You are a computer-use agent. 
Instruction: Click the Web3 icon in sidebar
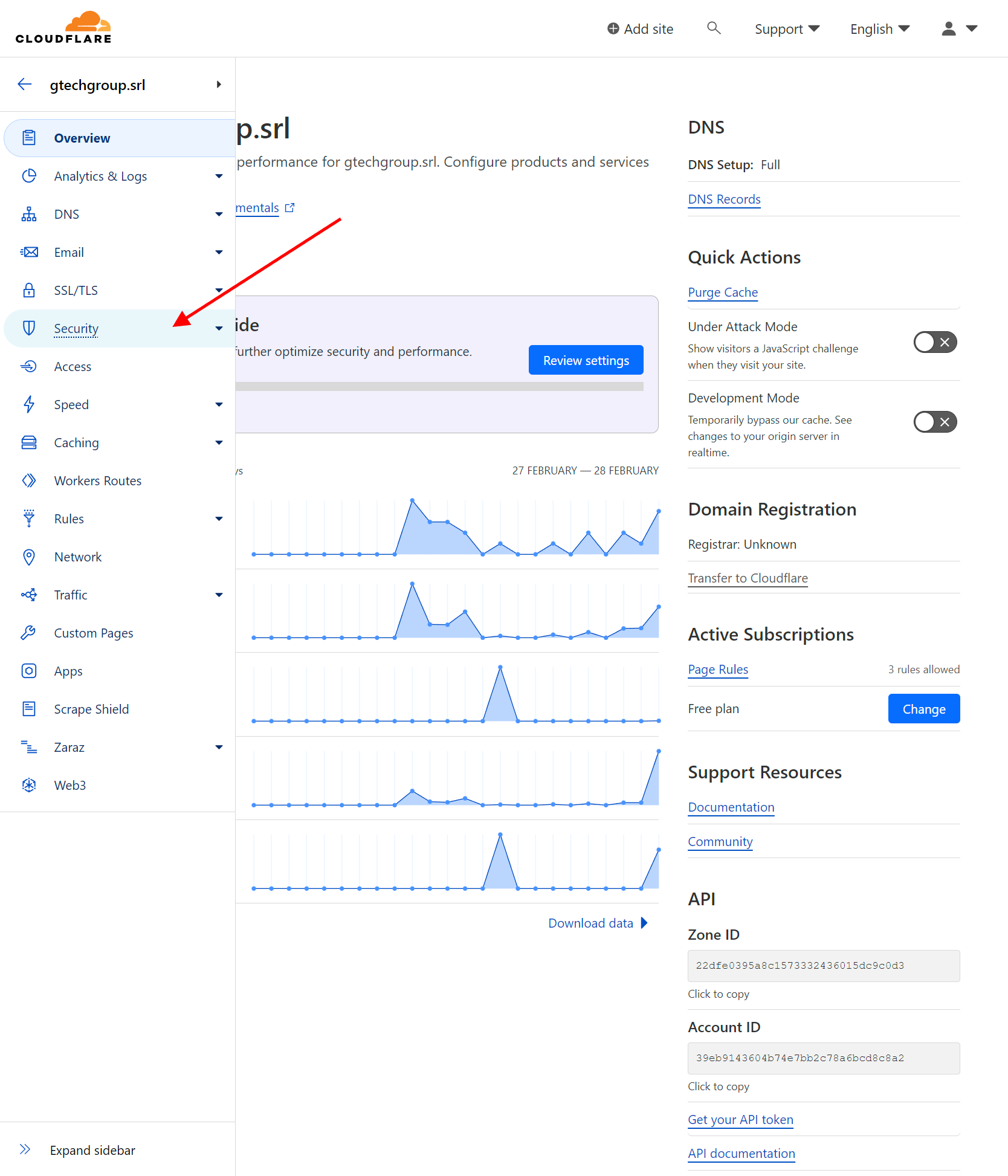click(x=29, y=785)
